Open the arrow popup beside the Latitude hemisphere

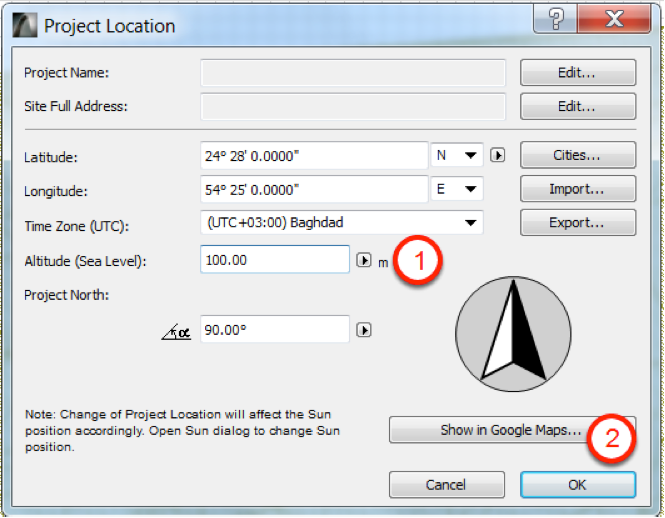coord(497,155)
